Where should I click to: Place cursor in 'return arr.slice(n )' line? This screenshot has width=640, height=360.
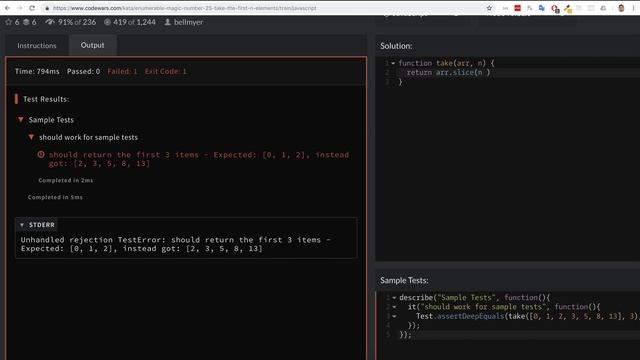pos(448,72)
